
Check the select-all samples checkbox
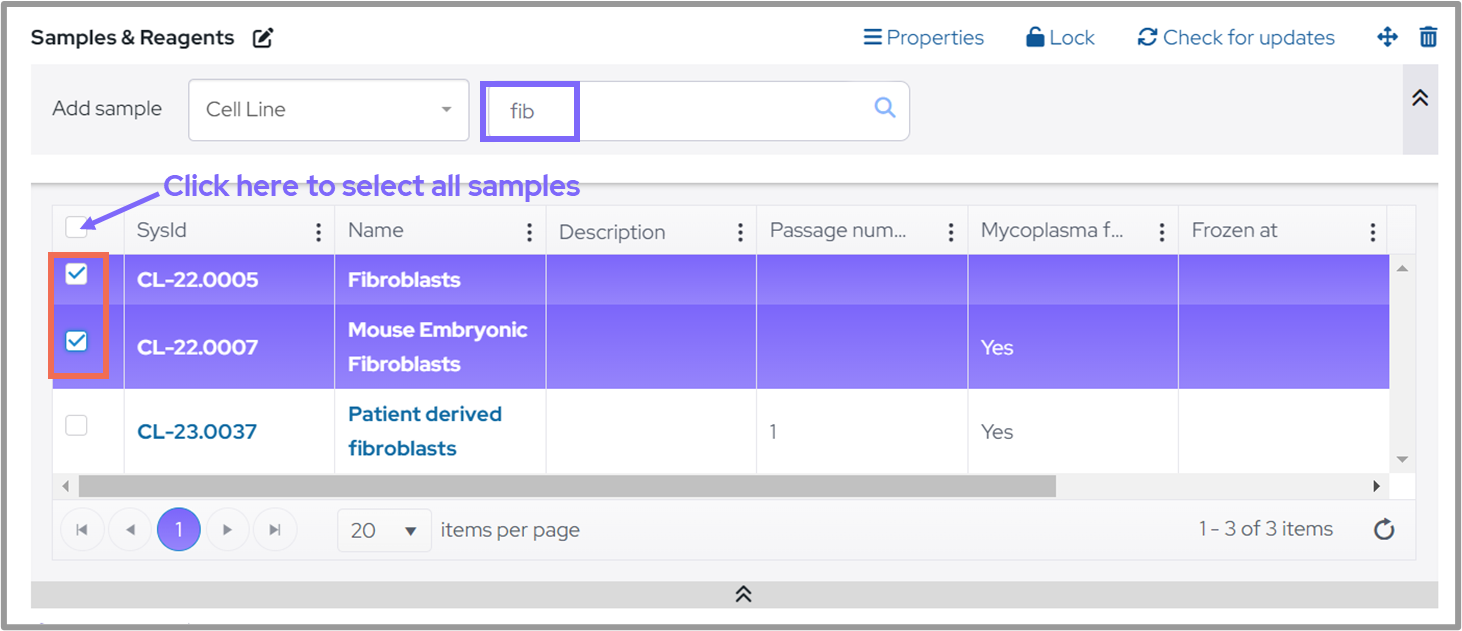tap(76, 228)
